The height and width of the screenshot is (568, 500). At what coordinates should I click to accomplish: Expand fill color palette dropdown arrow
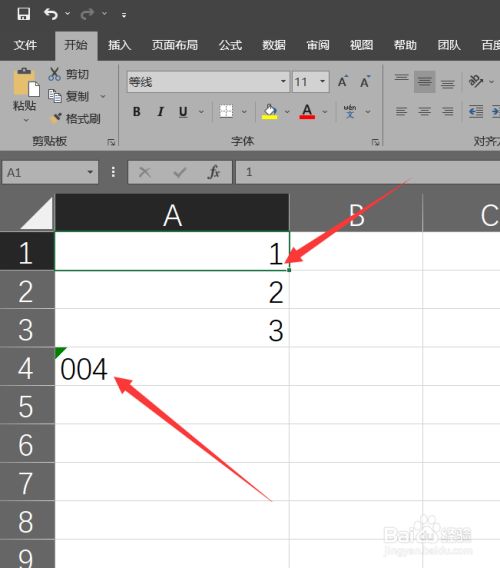(287, 112)
